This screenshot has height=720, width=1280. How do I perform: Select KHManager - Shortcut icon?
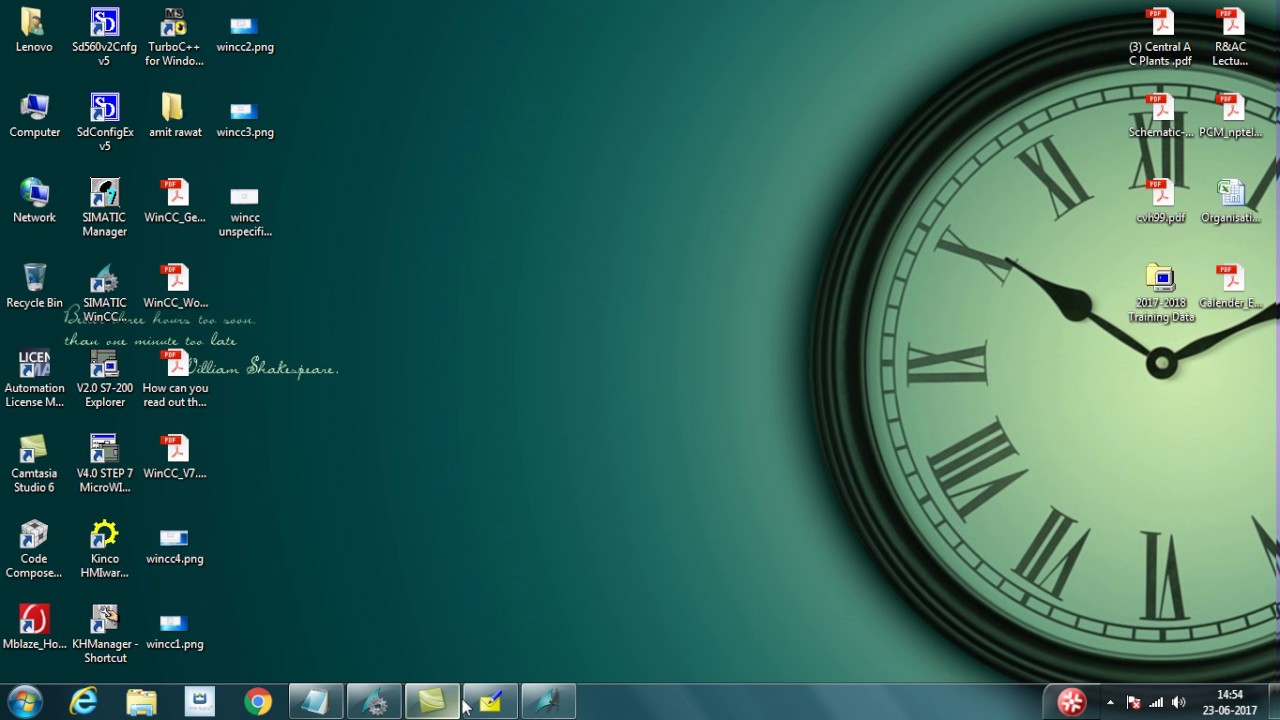click(104, 635)
